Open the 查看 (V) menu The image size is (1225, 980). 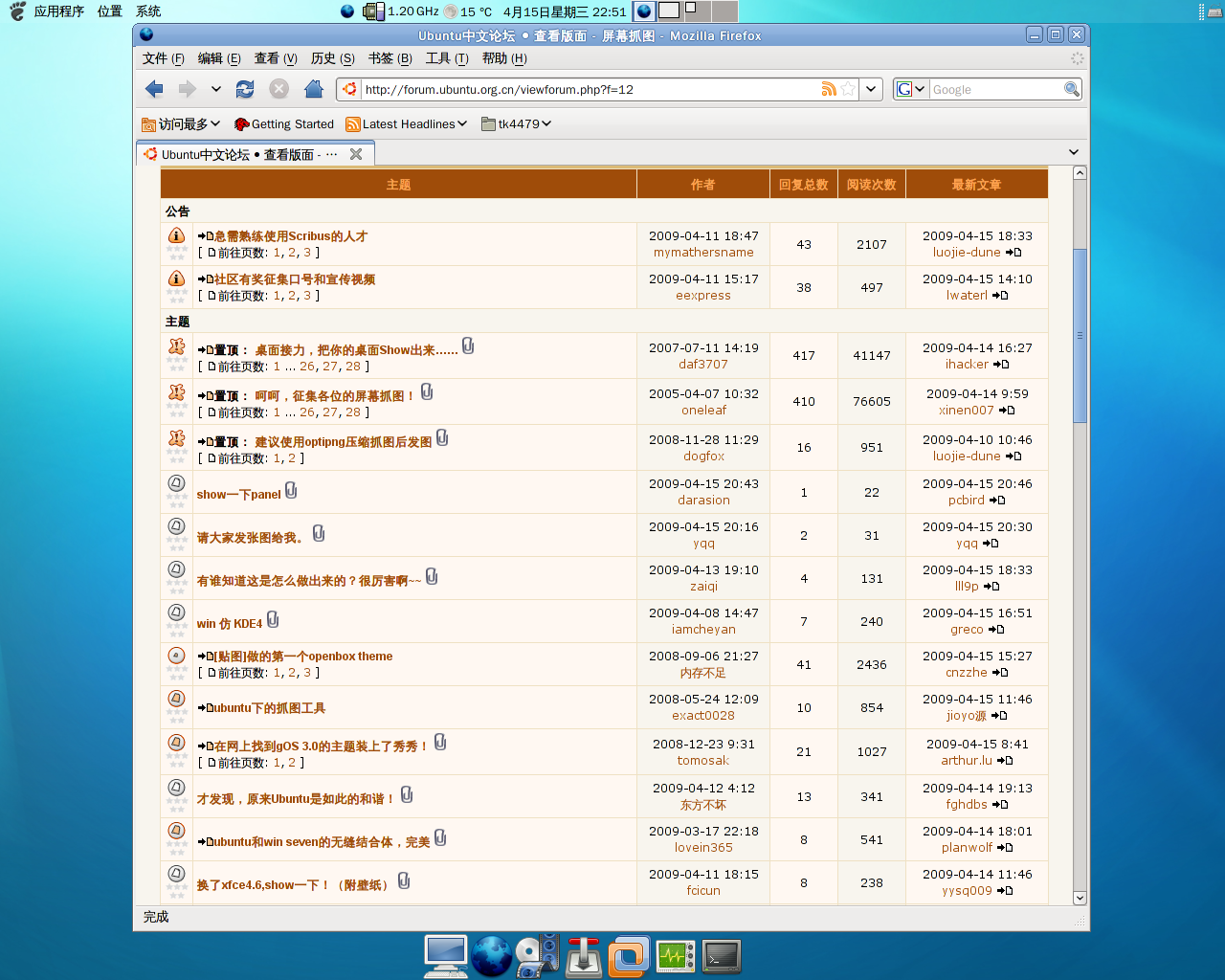tap(276, 58)
